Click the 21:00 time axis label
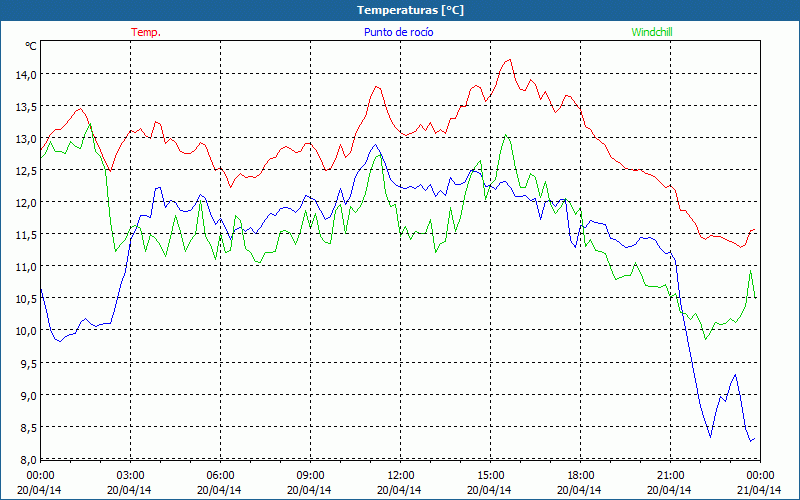This screenshot has width=800, height=500. click(670, 476)
